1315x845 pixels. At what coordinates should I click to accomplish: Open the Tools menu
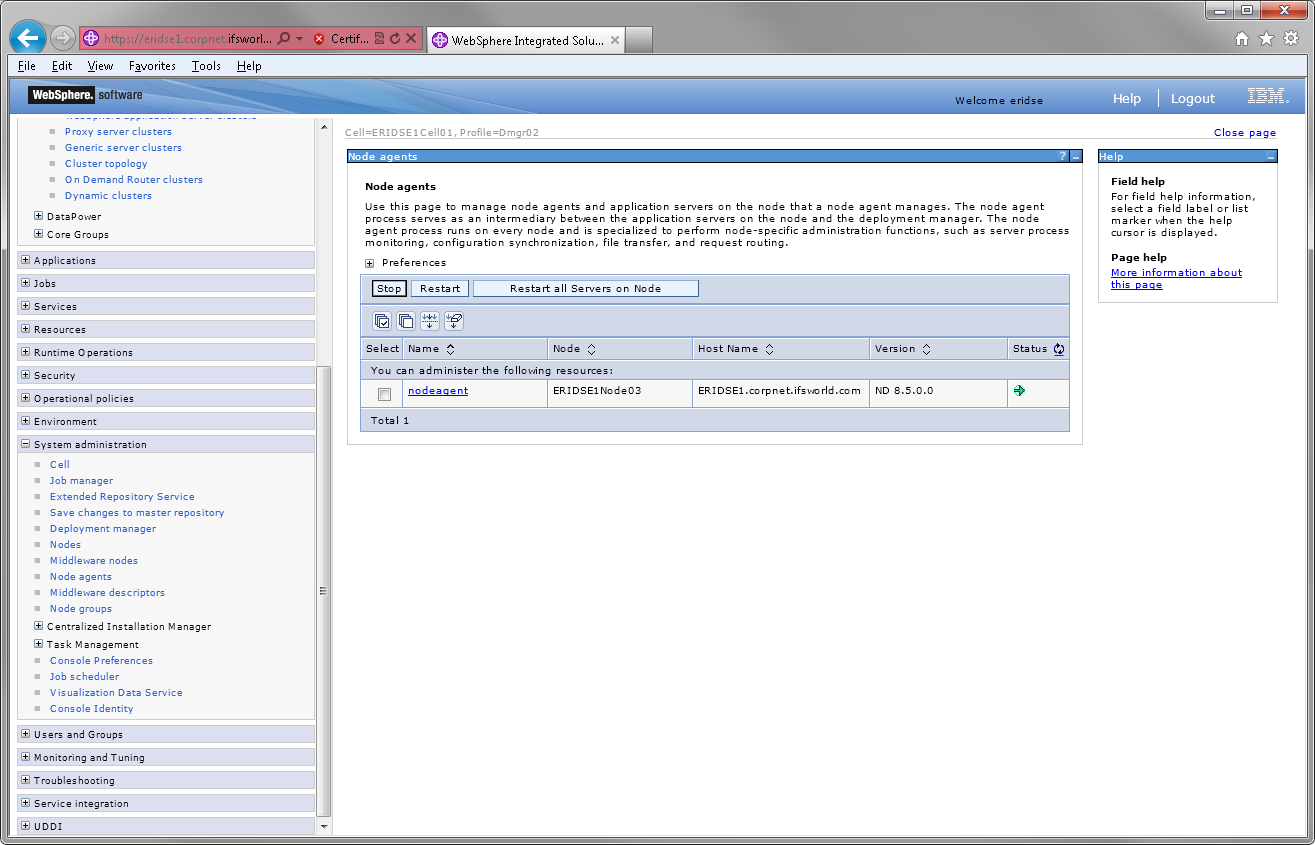(206, 66)
